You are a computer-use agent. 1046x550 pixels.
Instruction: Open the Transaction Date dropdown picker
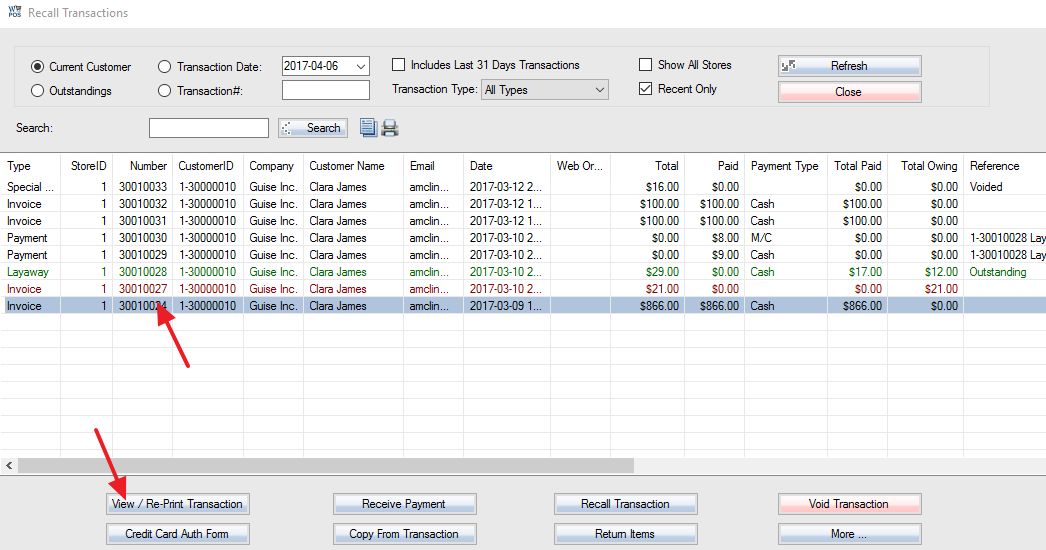pos(361,66)
